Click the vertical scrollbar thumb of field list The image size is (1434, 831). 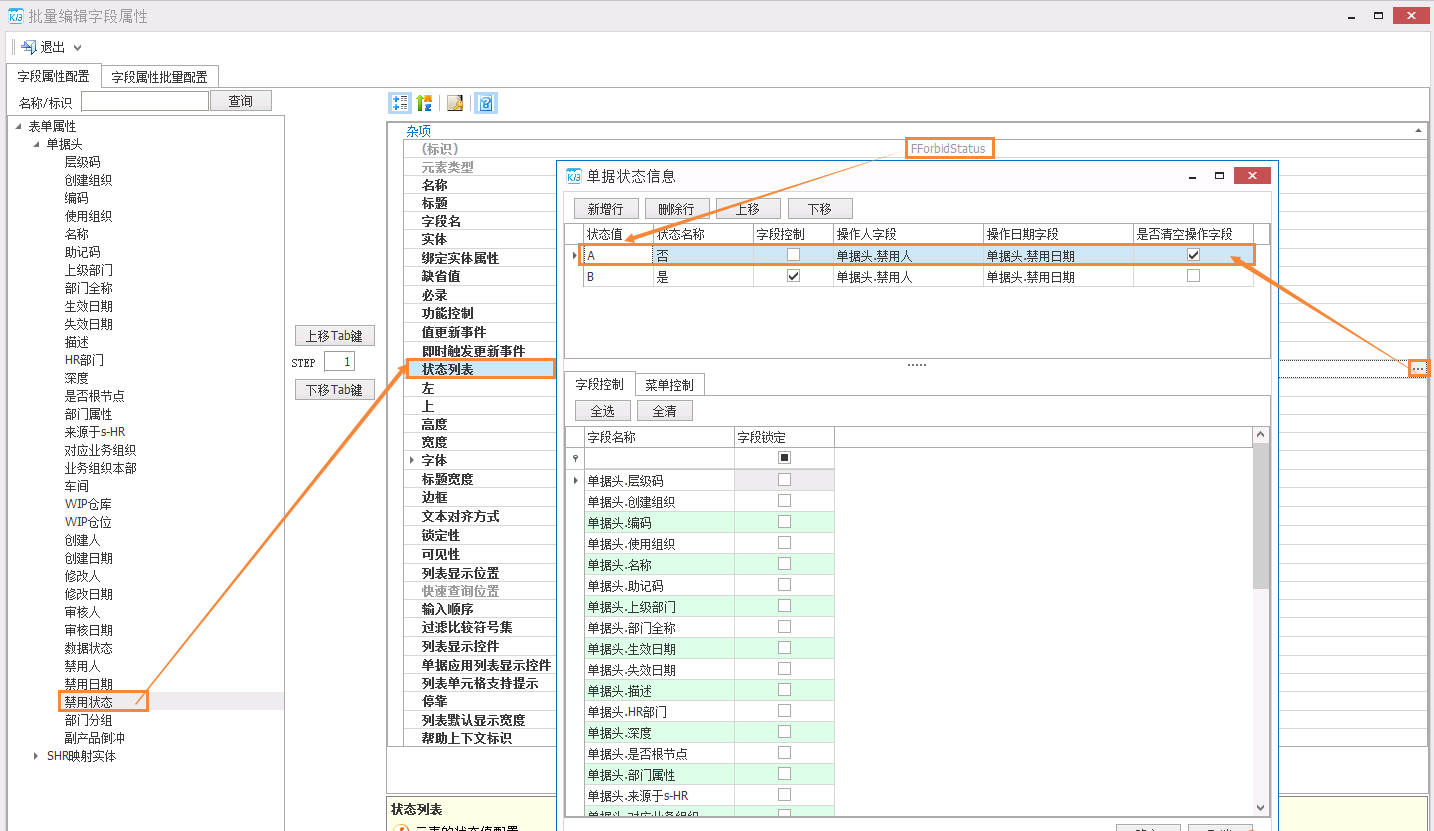pos(1260,517)
